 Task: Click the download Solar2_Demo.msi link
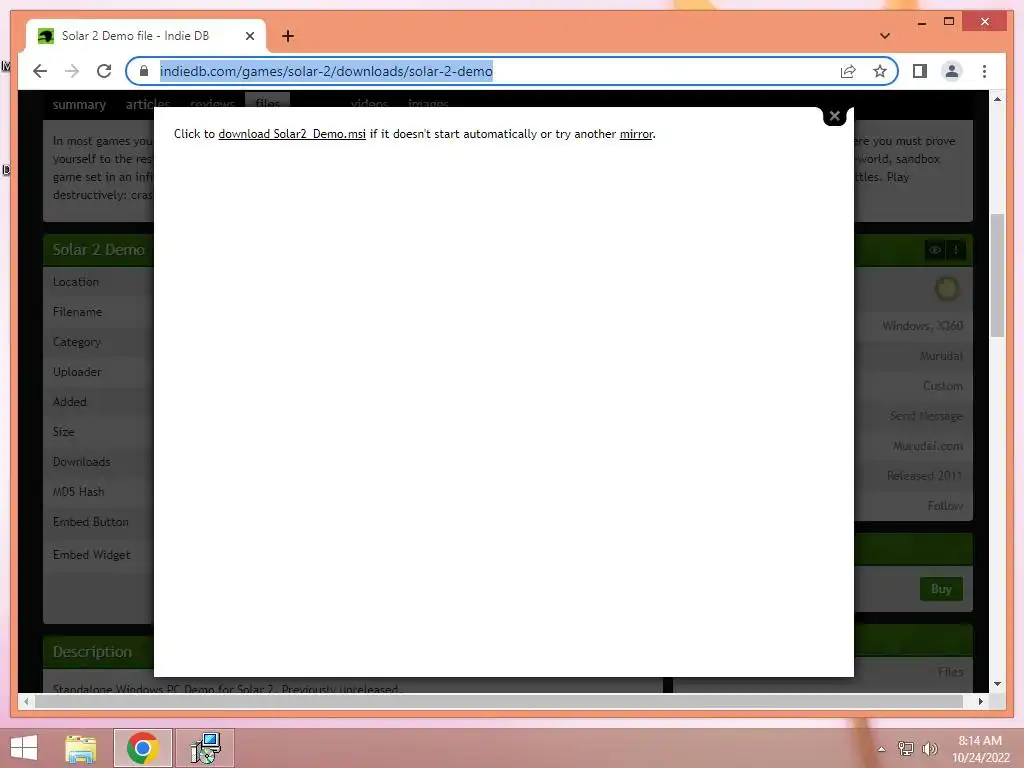pos(292,134)
